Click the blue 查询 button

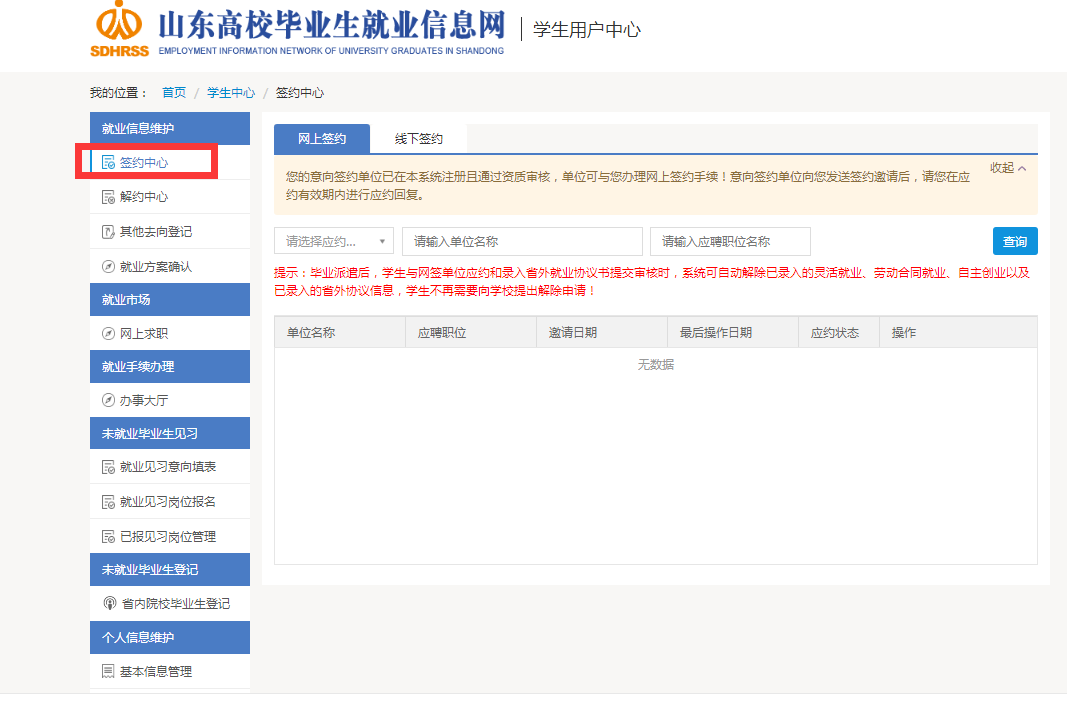pos(1015,241)
